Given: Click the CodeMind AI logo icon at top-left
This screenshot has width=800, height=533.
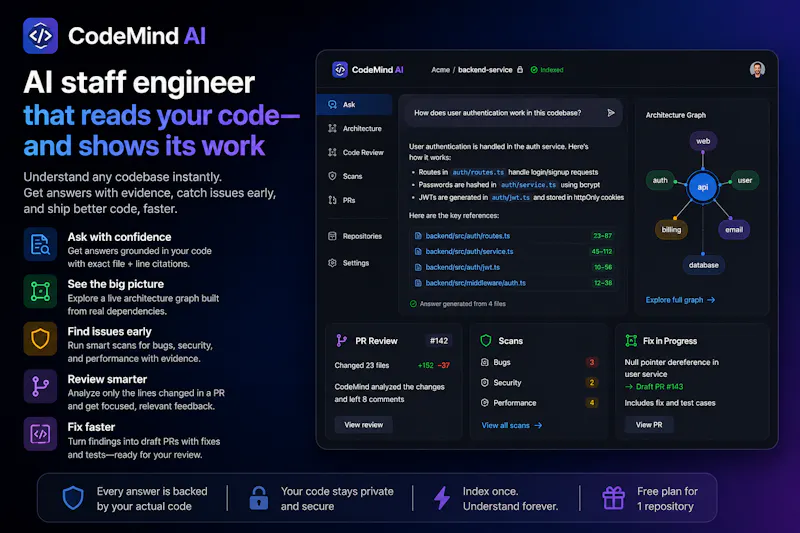Looking at the screenshot, I should click(x=40, y=36).
